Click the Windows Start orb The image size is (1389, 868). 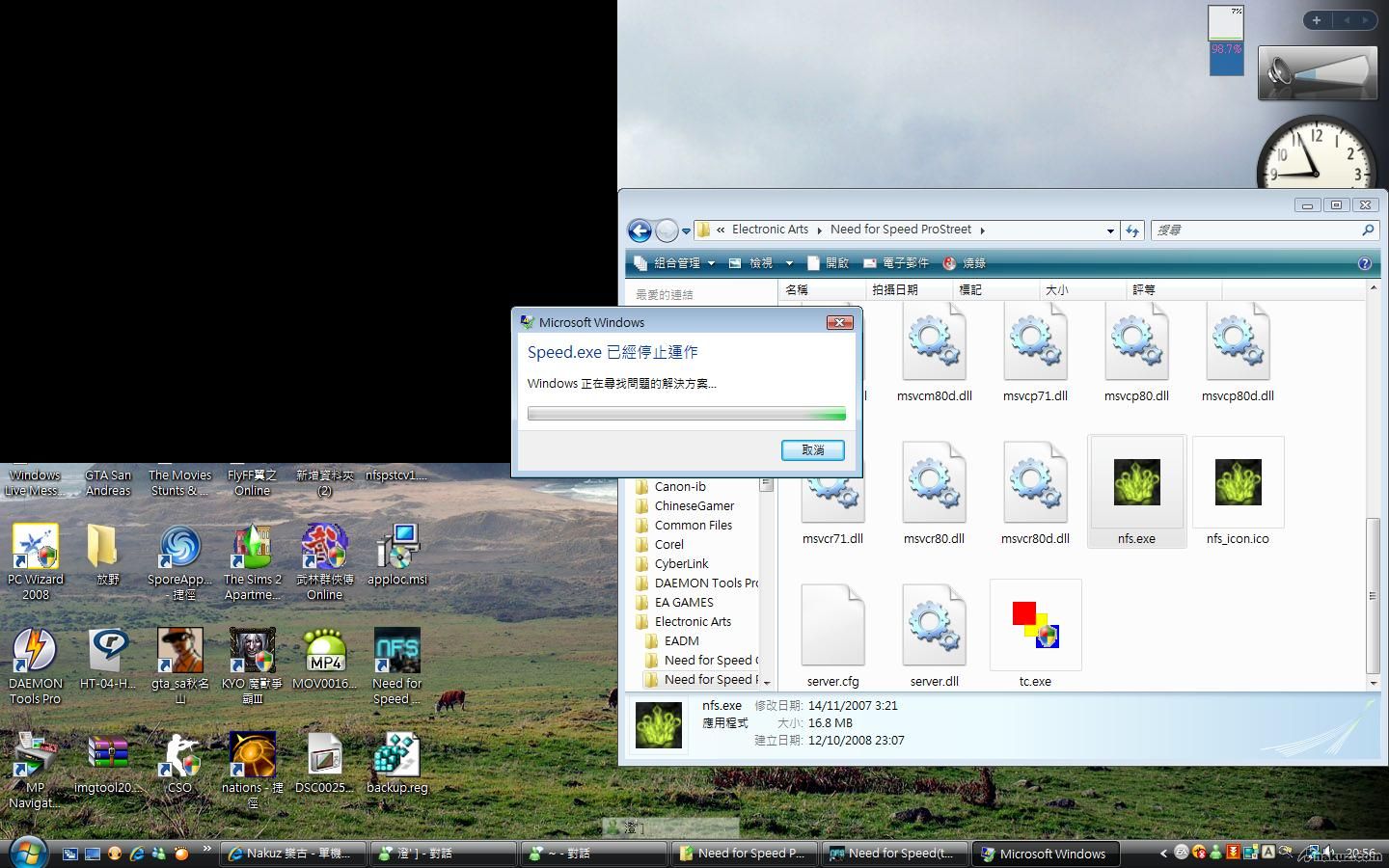coord(27,853)
